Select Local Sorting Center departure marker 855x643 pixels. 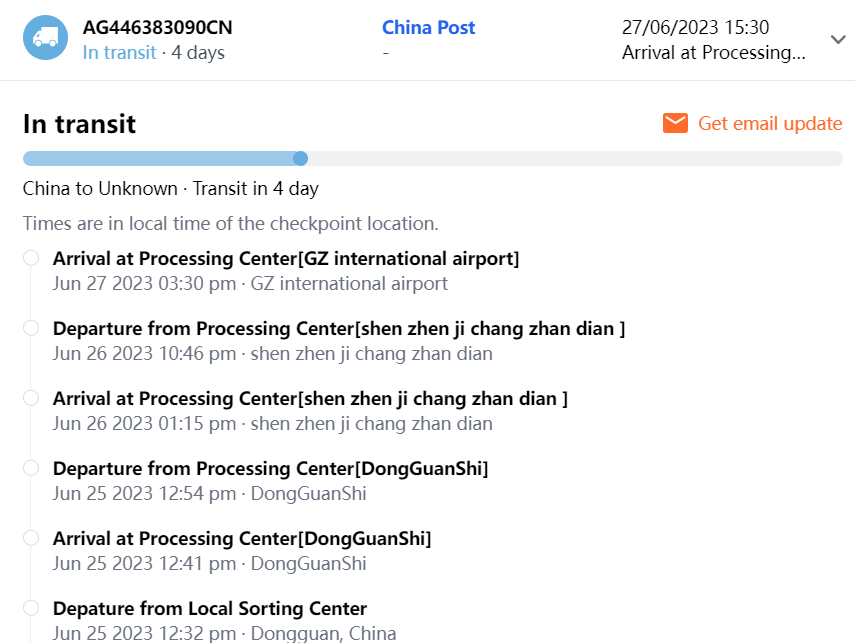pyautogui.click(x=31, y=608)
